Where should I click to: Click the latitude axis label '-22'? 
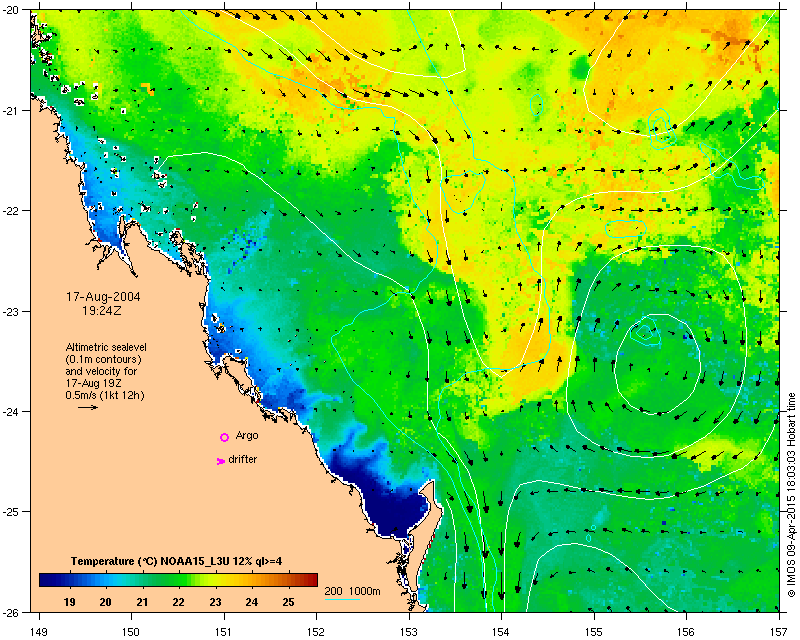coord(12,211)
